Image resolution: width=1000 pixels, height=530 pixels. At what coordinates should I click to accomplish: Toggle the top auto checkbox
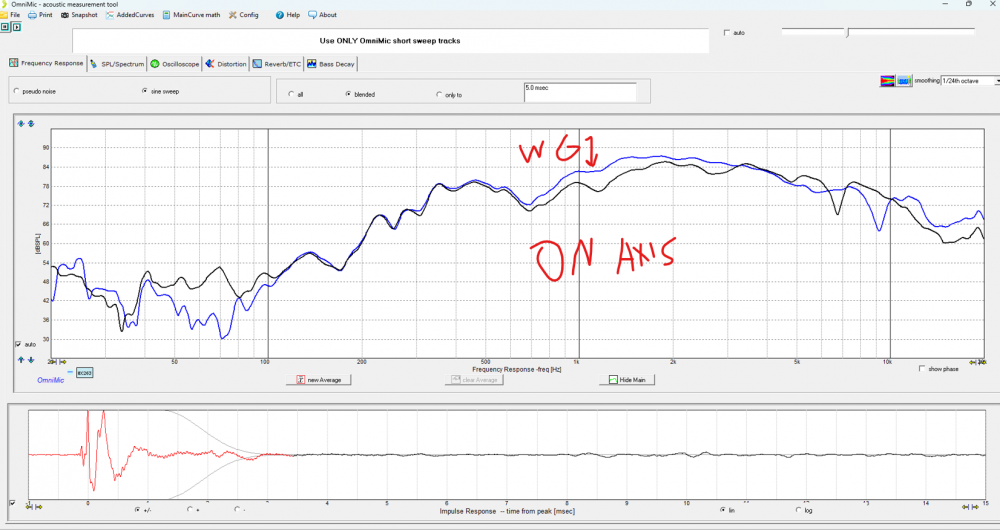pos(727,33)
